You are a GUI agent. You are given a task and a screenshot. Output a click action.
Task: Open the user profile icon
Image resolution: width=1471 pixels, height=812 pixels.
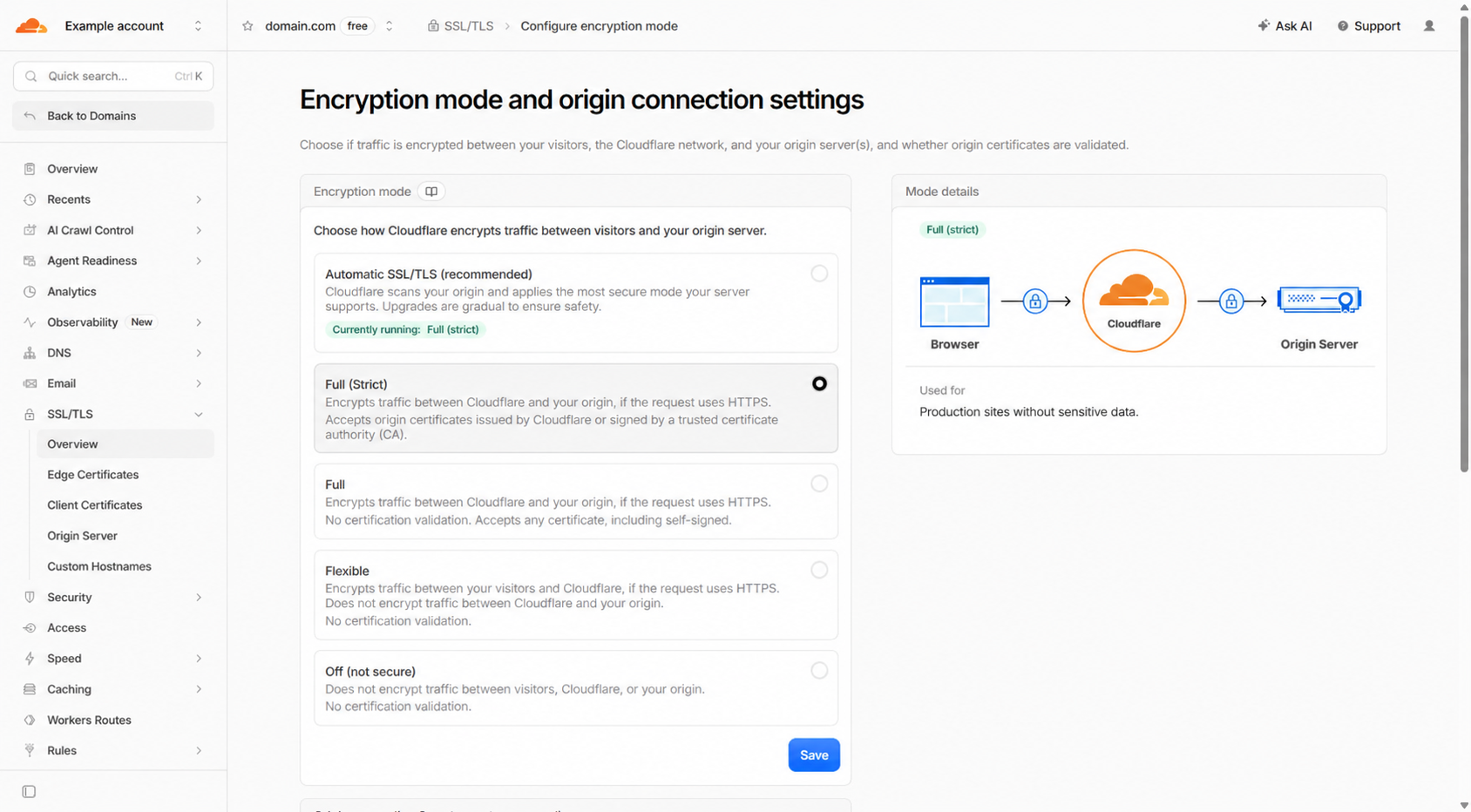click(x=1429, y=26)
